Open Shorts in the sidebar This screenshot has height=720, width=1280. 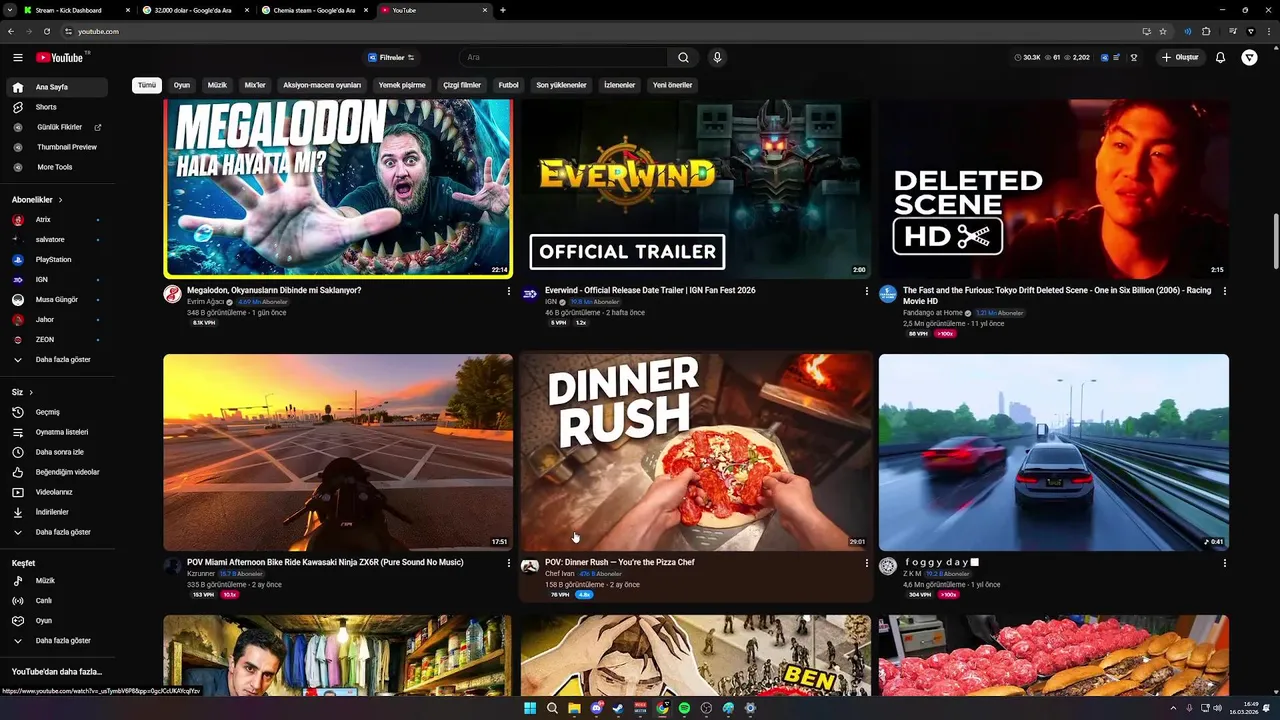pos(55,107)
